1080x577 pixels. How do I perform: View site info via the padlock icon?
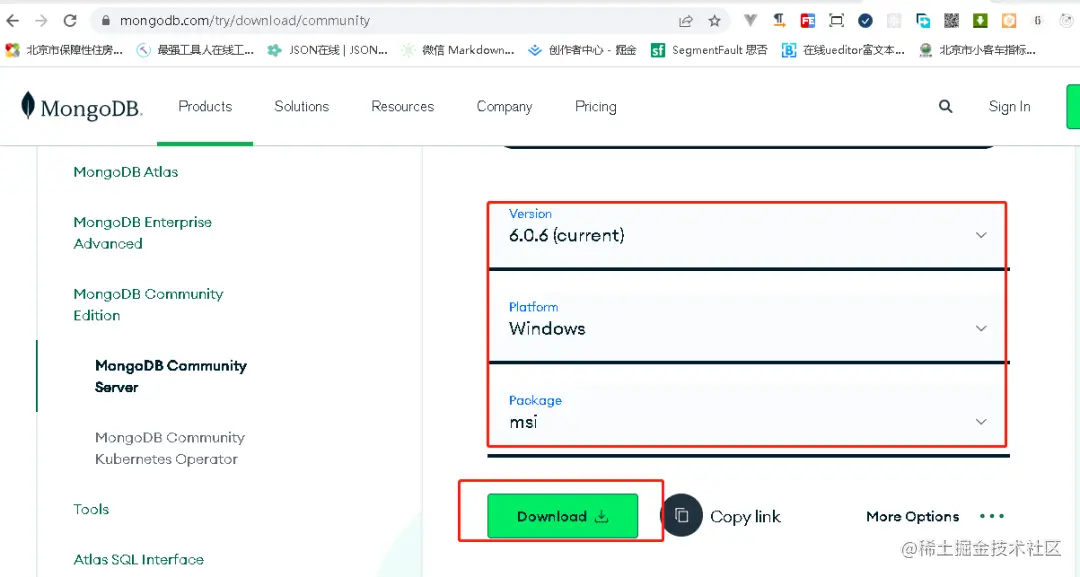[105, 21]
